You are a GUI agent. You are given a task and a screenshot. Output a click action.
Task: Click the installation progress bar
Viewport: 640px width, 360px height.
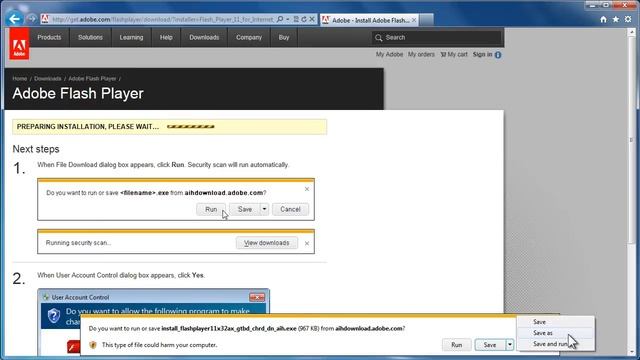[x=191, y=127]
